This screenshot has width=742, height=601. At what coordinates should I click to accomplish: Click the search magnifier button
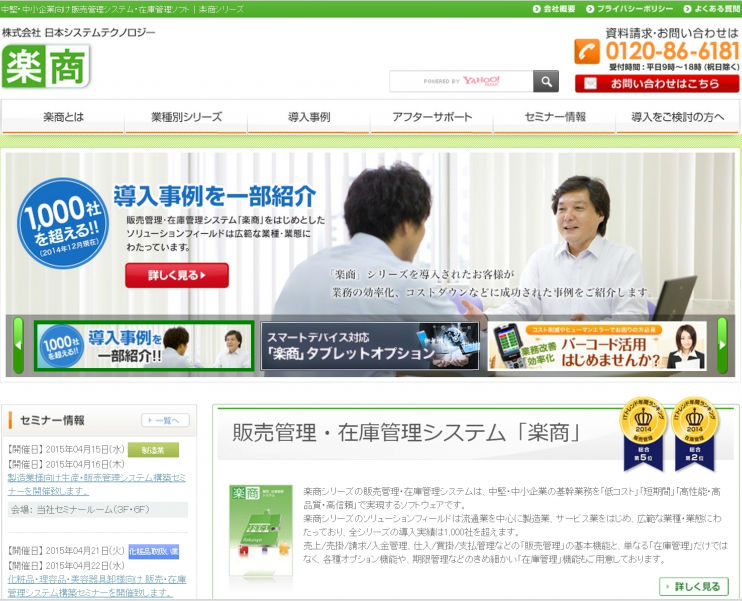click(546, 81)
